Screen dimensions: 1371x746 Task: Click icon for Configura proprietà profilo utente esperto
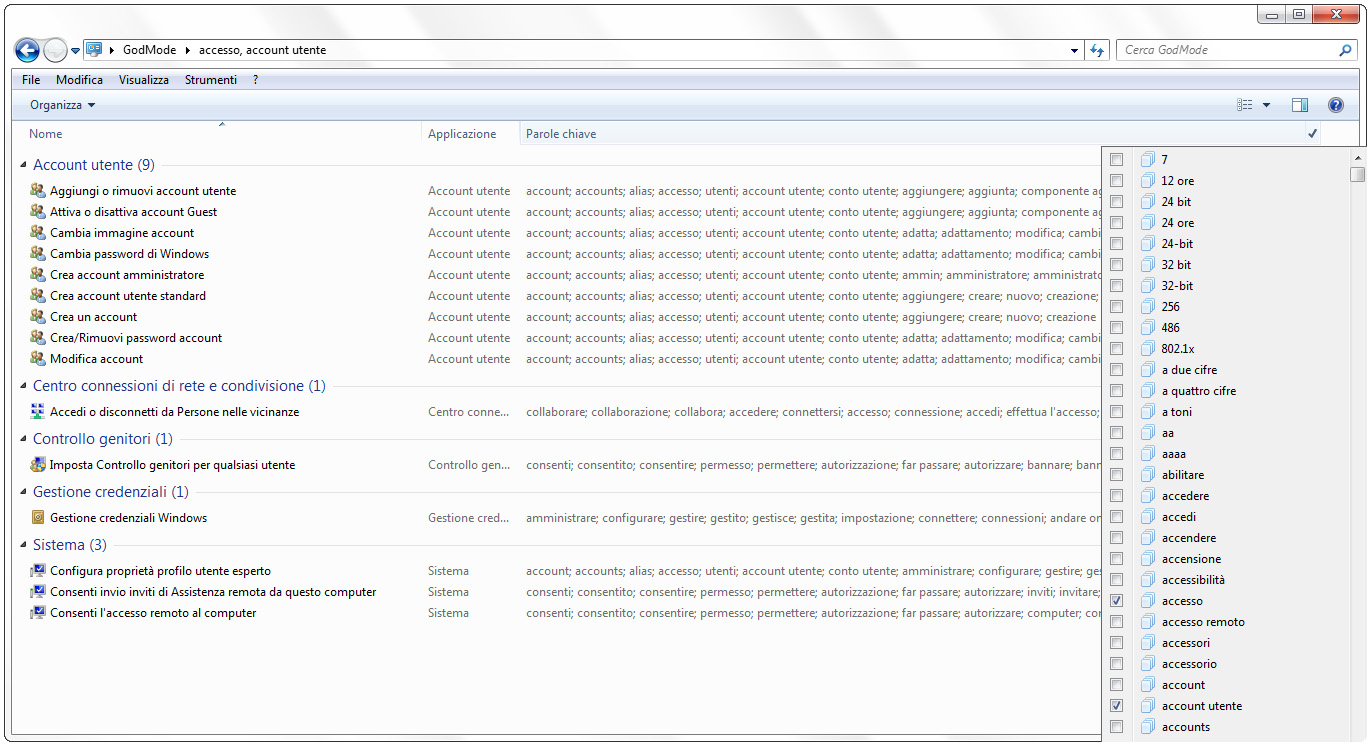tap(38, 571)
